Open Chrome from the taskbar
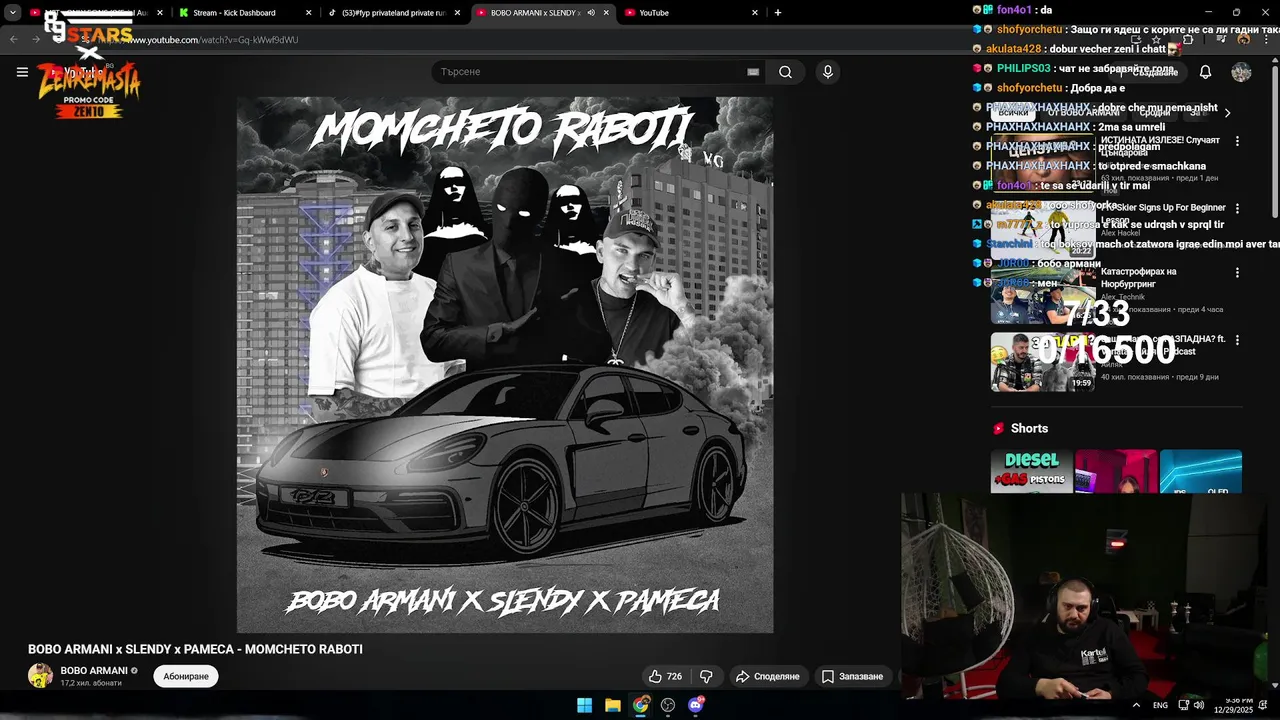The height and width of the screenshot is (720, 1280). 640,705
